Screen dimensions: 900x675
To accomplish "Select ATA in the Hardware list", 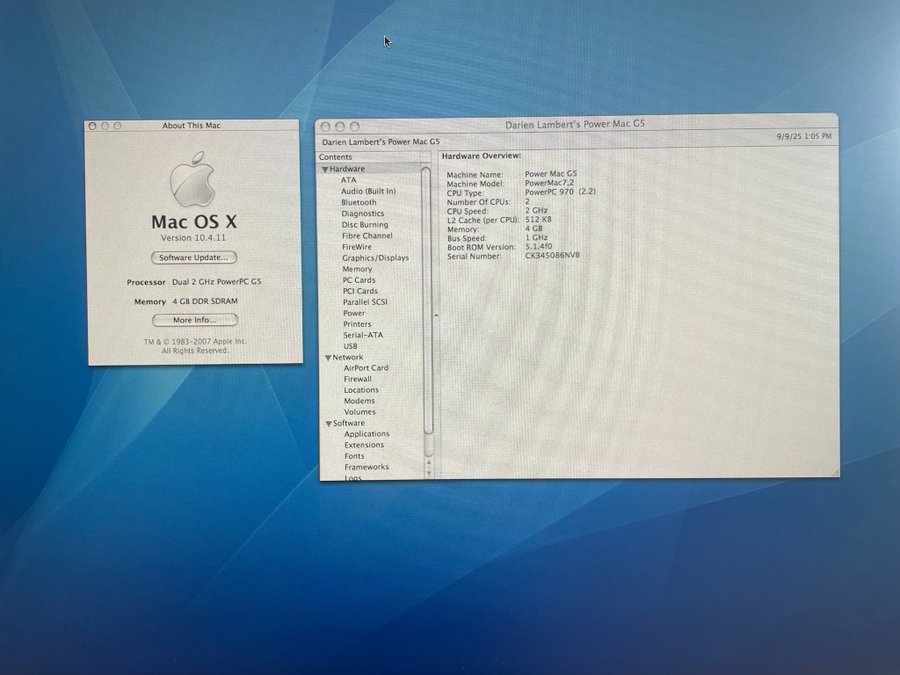I will point(348,180).
